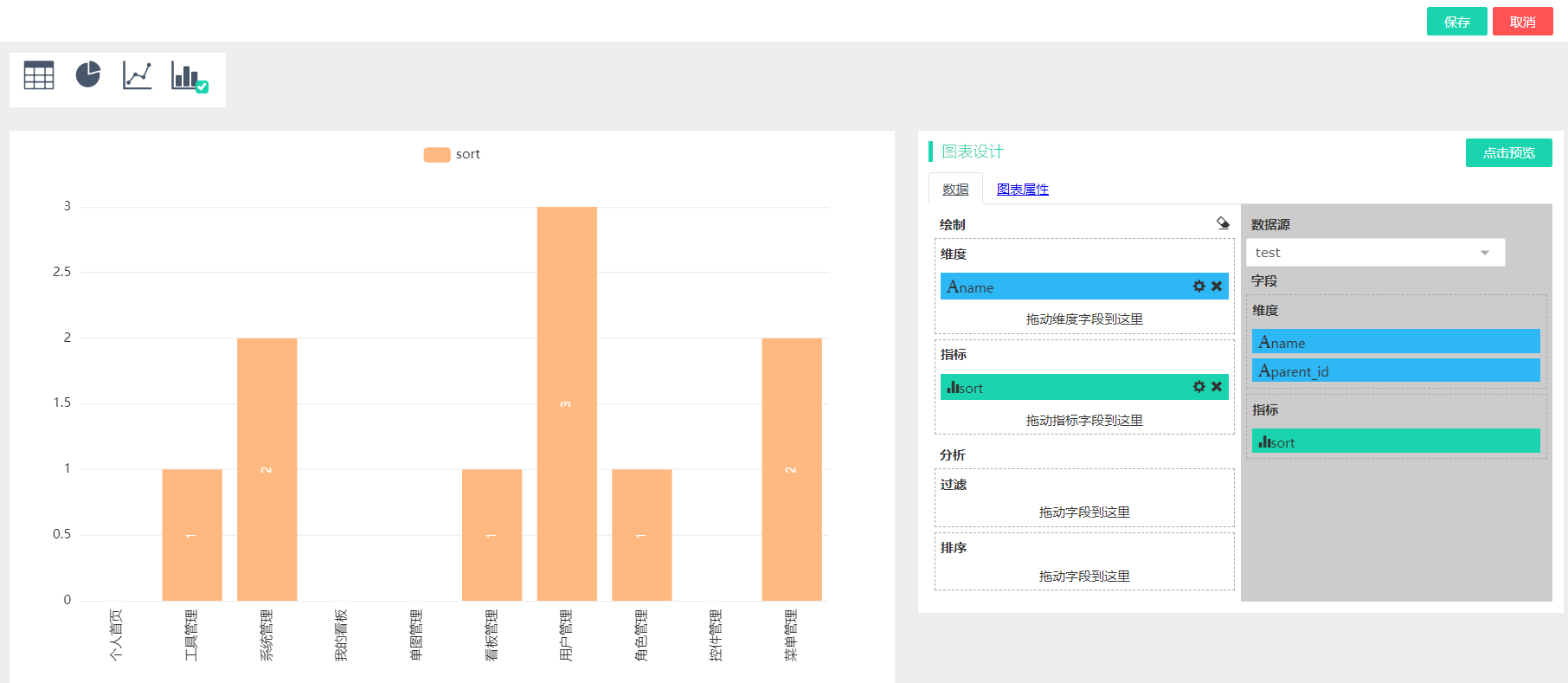Open settings gear on sort indicator
This screenshot has width=1568, height=683.
pos(1199,387)
